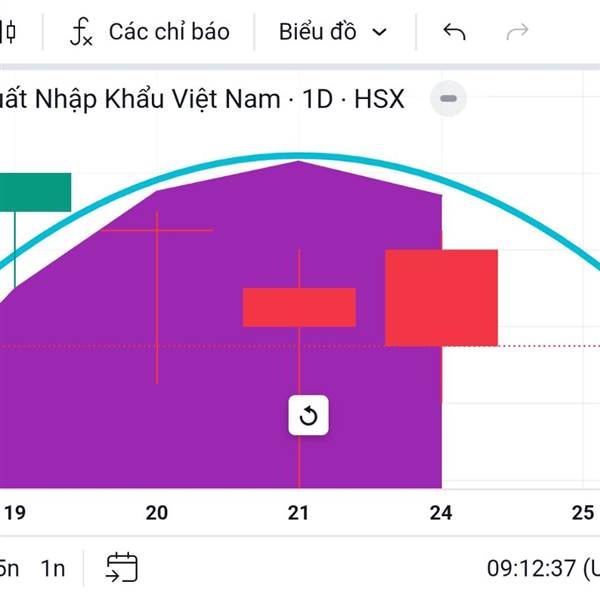600x600 pixels.
Task: Select the 5n time range
Action: (x=8, y=568)
